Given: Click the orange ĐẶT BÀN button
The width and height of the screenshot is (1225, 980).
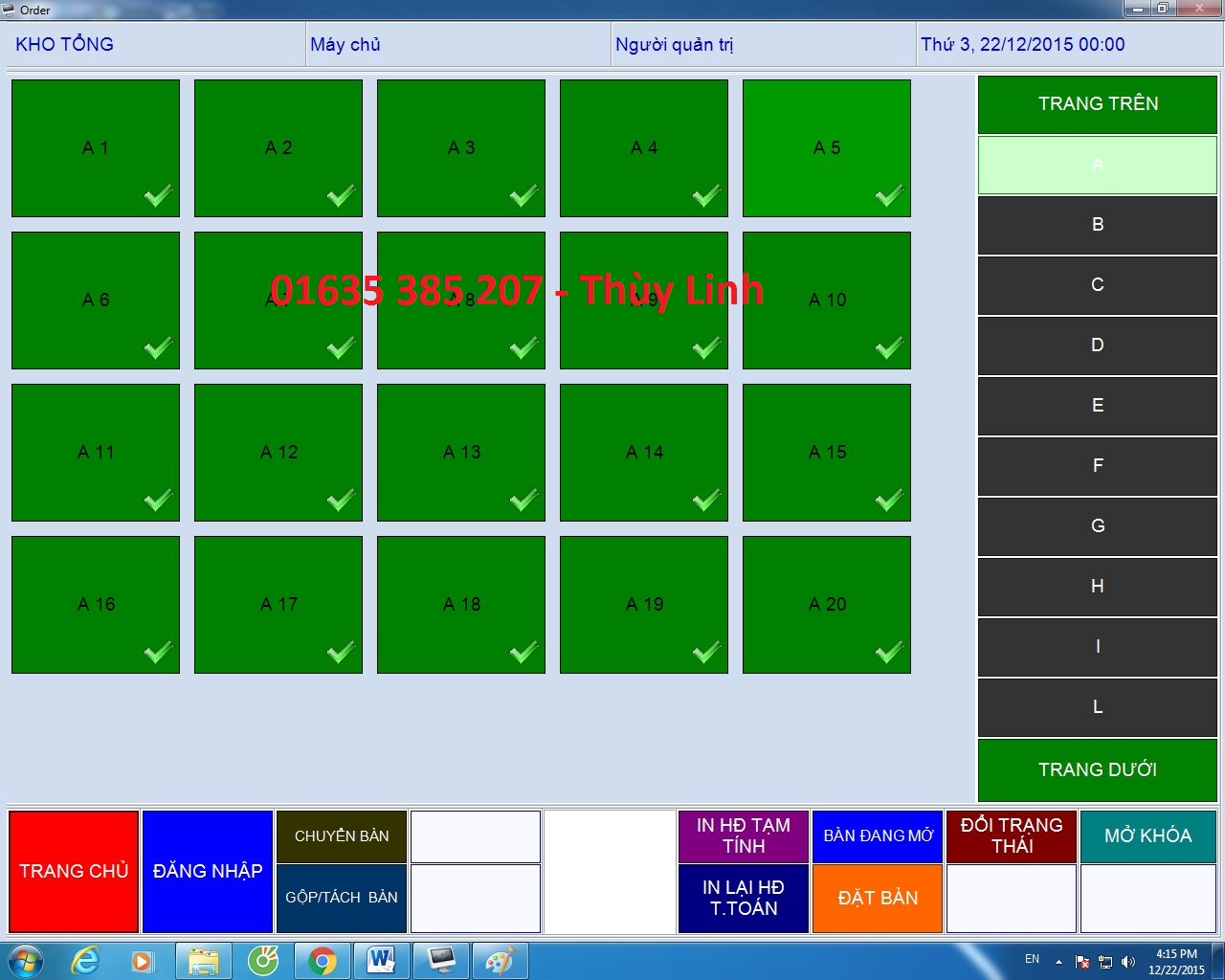Looking at the screenshot, I should [x=878, y=899].
